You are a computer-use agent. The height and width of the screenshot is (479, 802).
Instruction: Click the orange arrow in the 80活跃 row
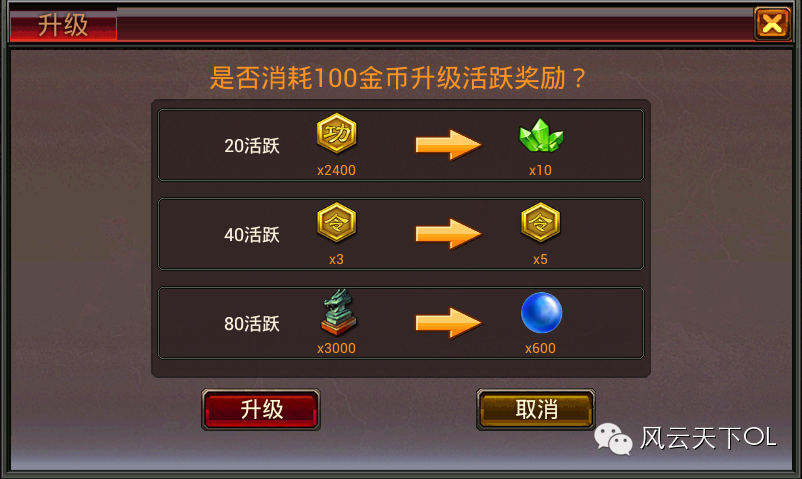448,323
